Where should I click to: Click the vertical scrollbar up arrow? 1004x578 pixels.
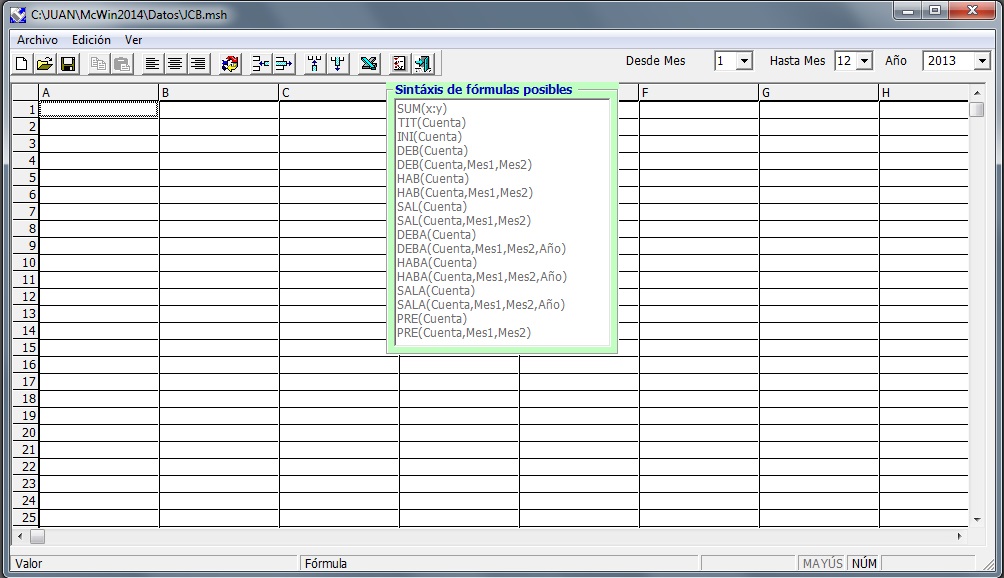coord(977,93)
